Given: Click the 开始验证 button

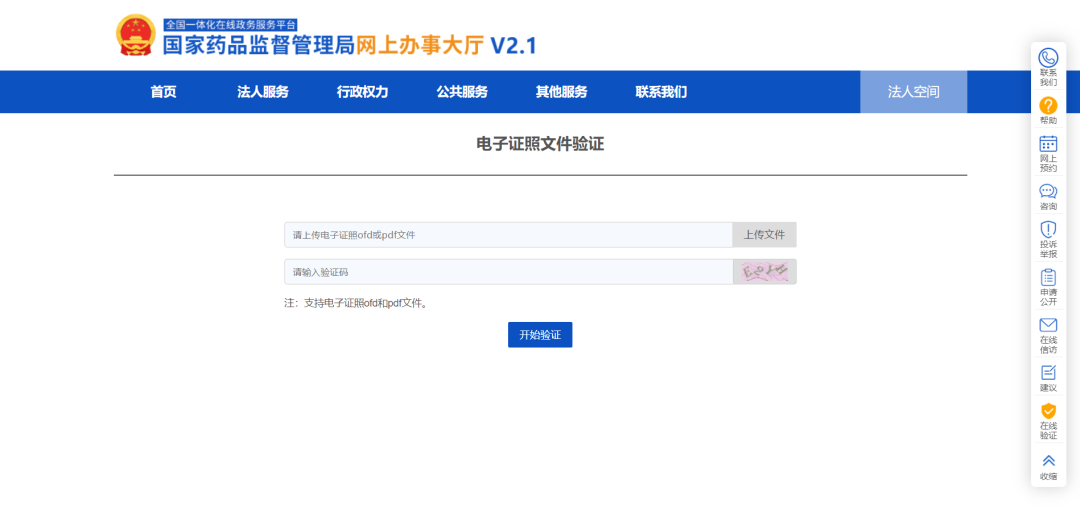Looking at the screenshot, I should (x=540, y=335).
